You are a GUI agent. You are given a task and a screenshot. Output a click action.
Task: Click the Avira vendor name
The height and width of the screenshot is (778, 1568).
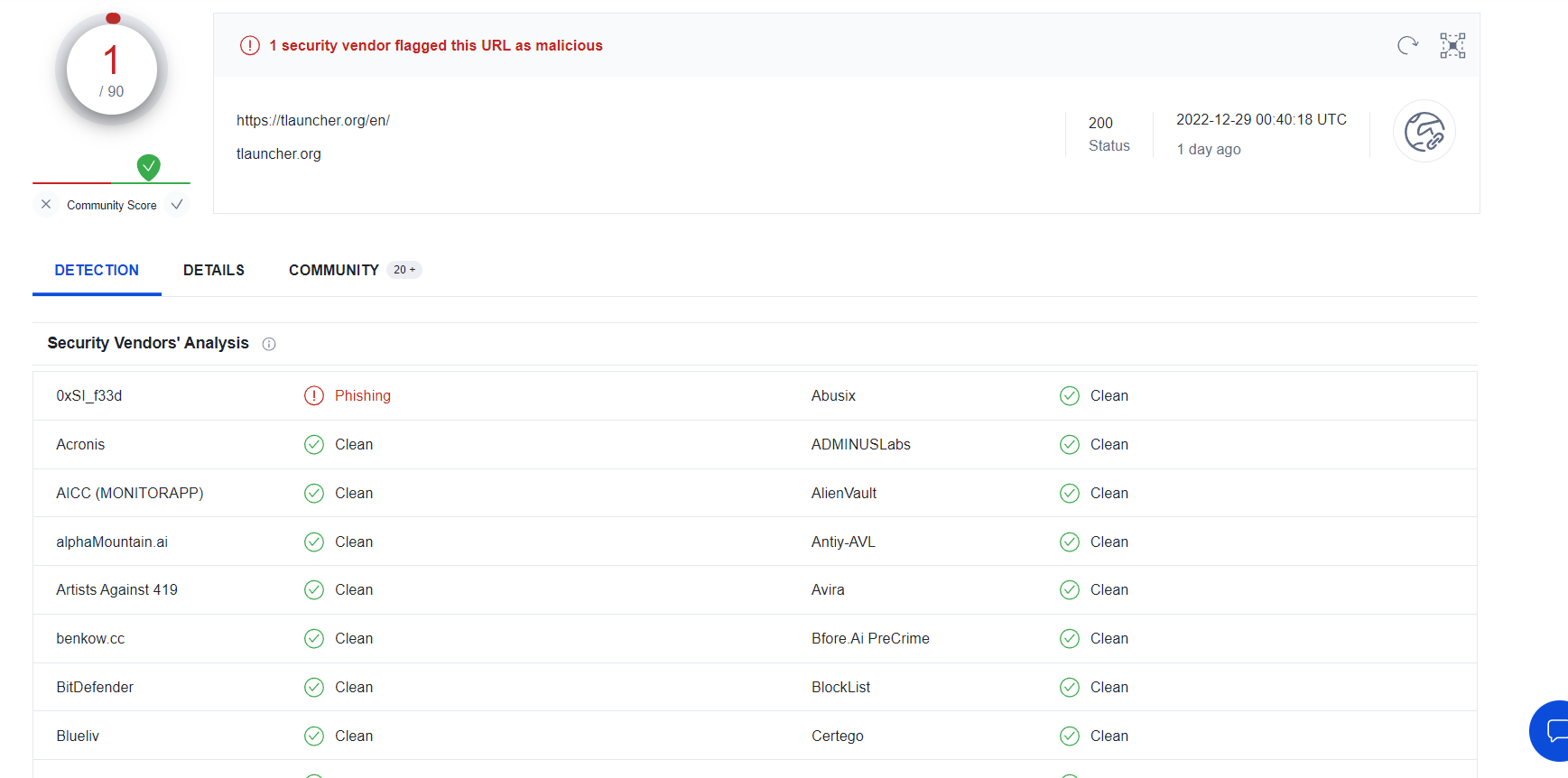(x=828, y=590)
